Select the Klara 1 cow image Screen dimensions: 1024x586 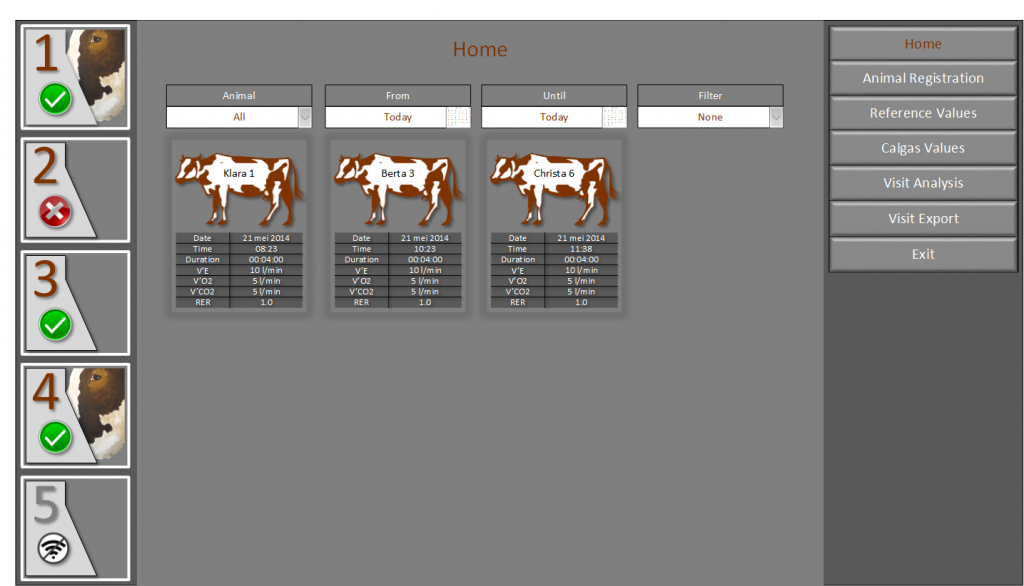click(239, 185)
